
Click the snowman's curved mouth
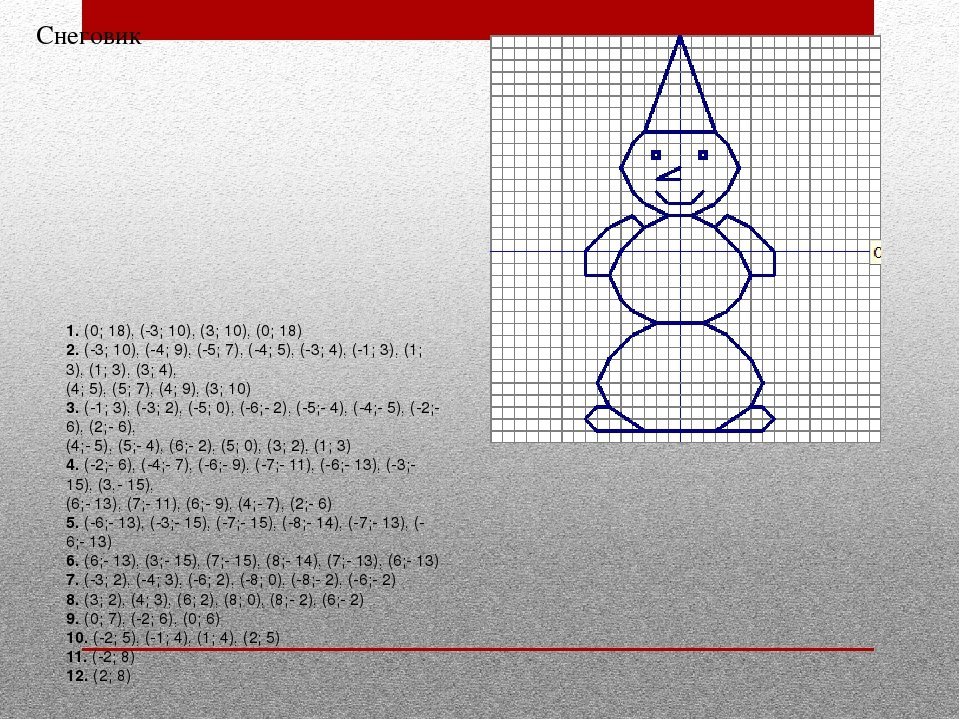click(x=680, y=197)
